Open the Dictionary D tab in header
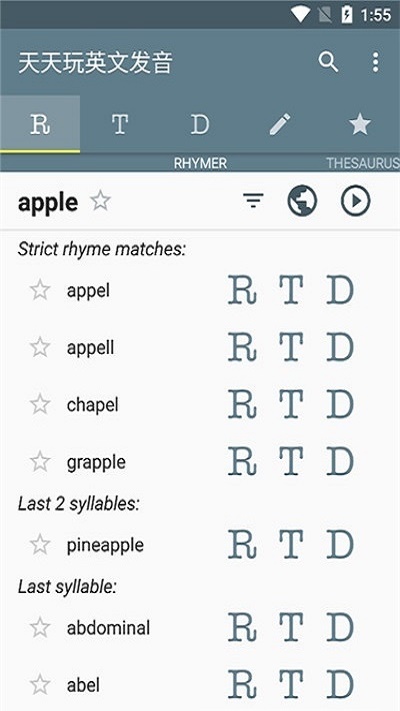 [200, 124]
